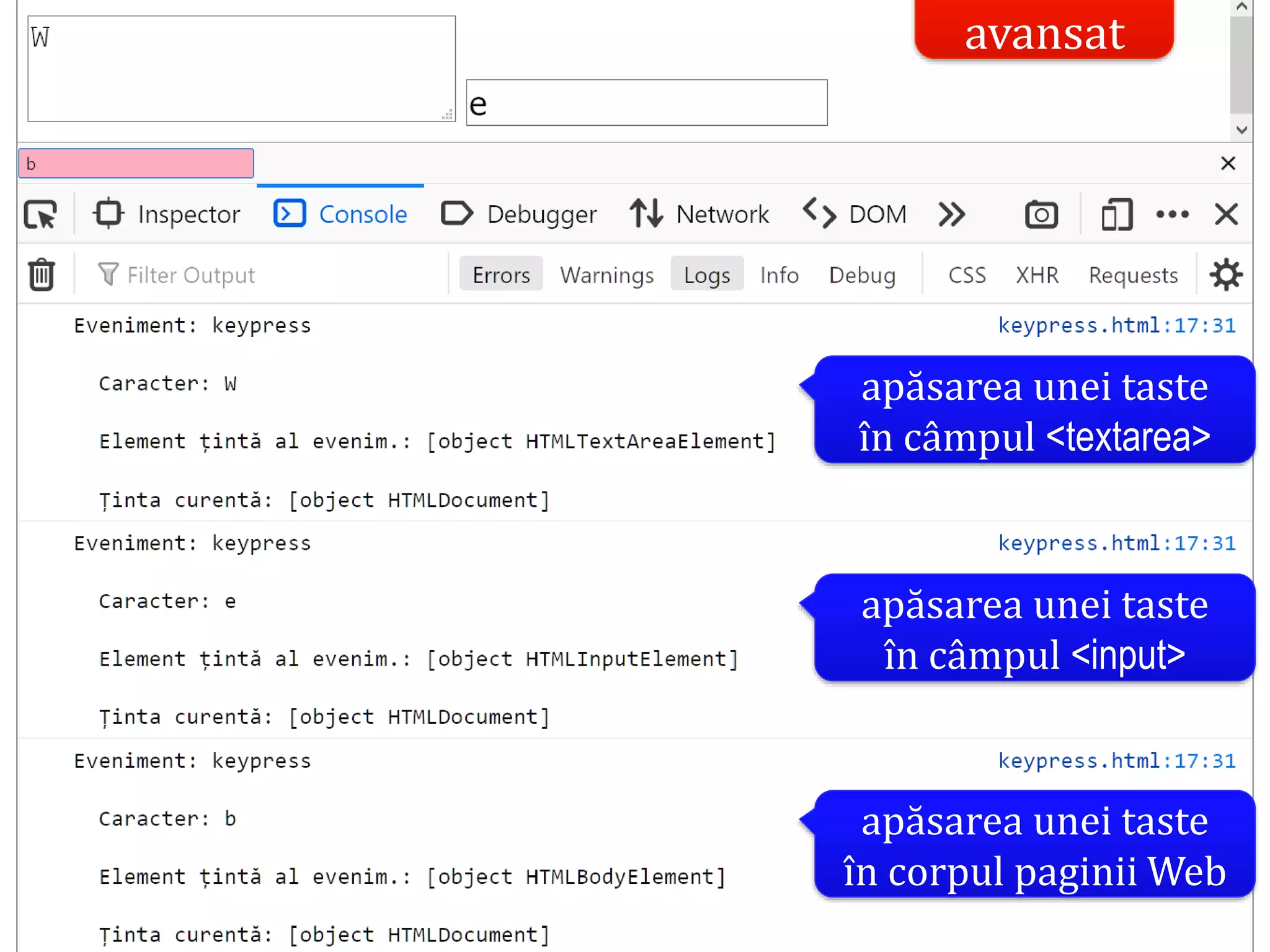
Task: Toggle responsive design mode icon
Action: pyautogui.click(x=1117, y=214)
